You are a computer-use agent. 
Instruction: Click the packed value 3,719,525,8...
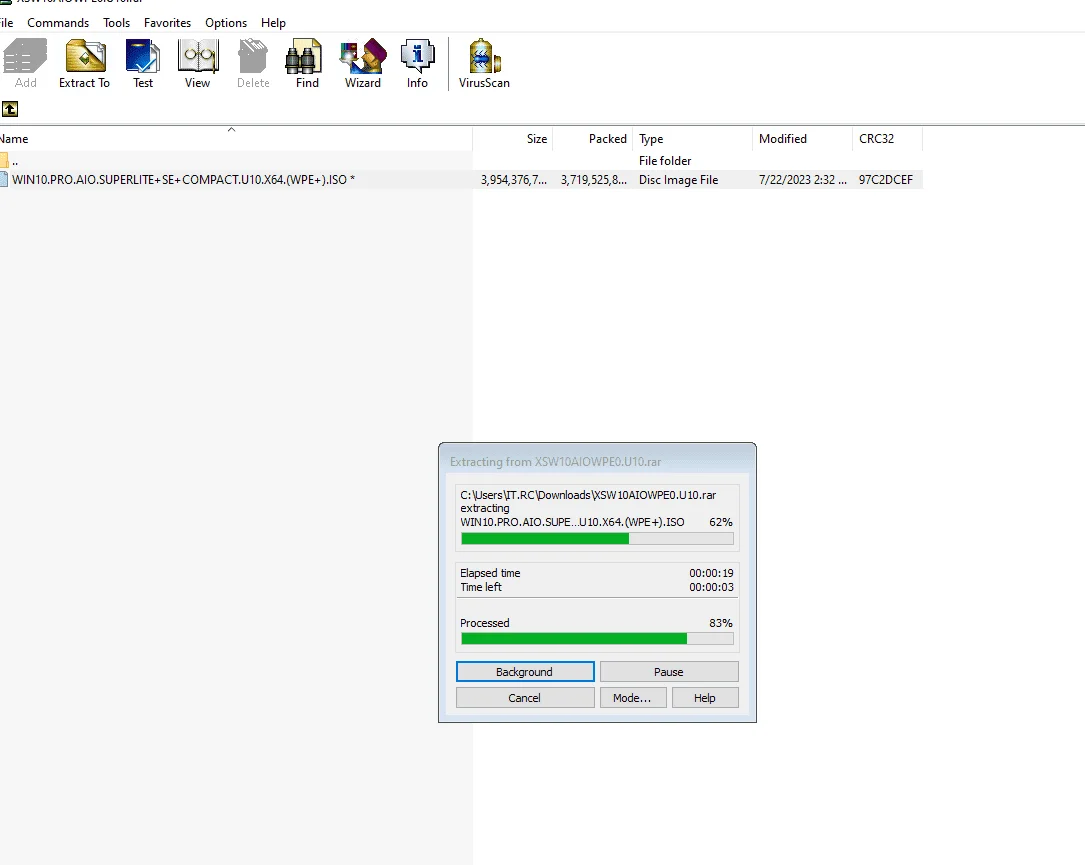tap(594, 179)
